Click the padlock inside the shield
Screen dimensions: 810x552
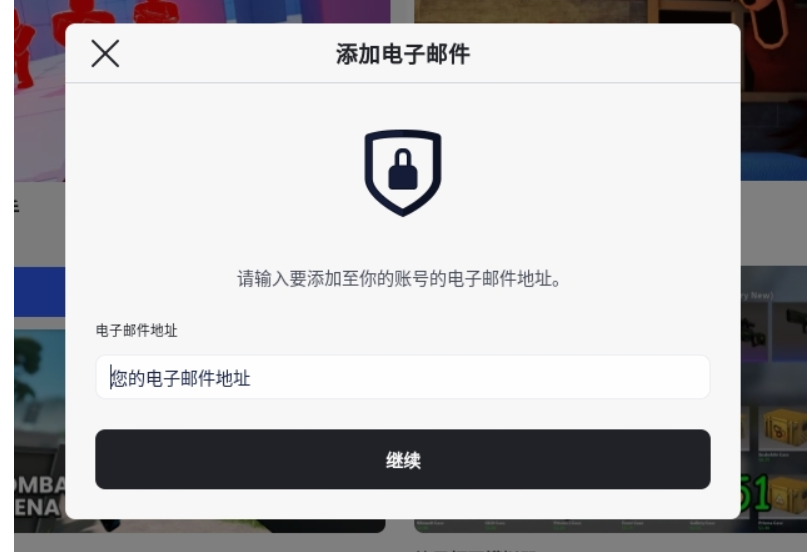coord(403,169)
